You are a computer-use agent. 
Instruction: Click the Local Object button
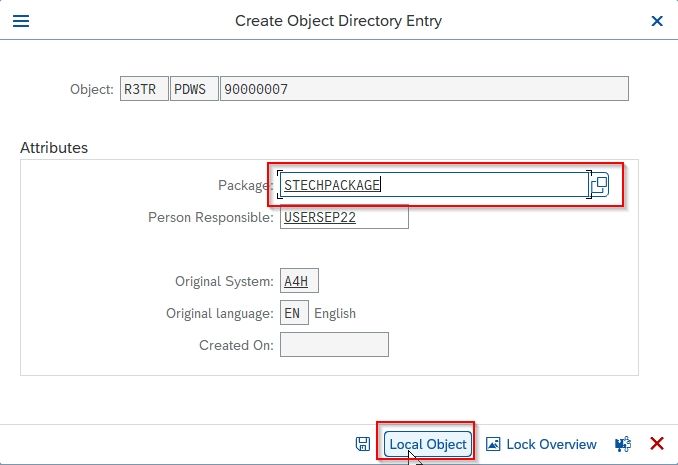[428, 444]
